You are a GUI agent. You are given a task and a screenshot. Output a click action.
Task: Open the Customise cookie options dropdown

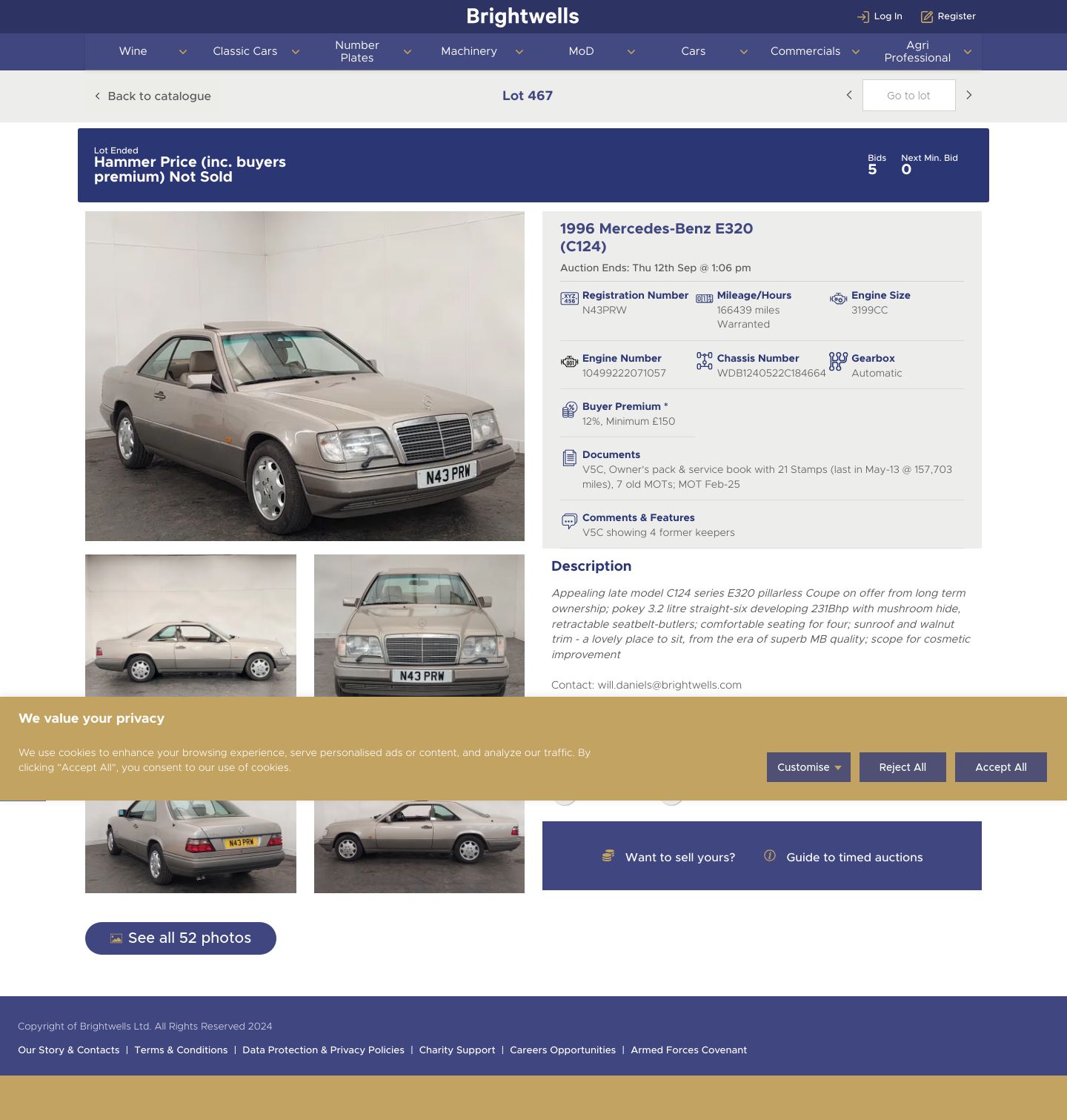[808, 767]
